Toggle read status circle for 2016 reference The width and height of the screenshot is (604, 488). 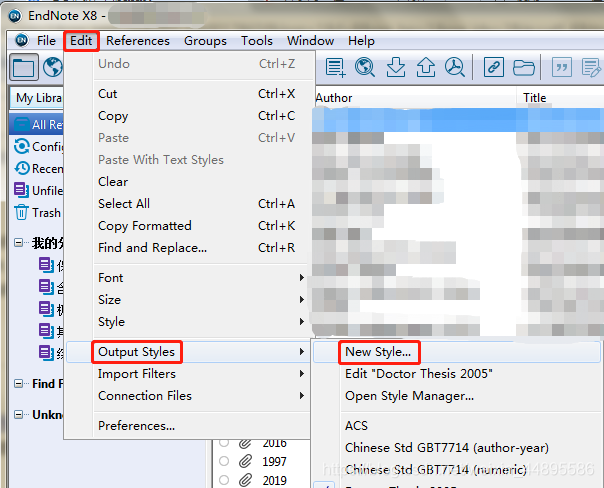[x=224, y=443]
